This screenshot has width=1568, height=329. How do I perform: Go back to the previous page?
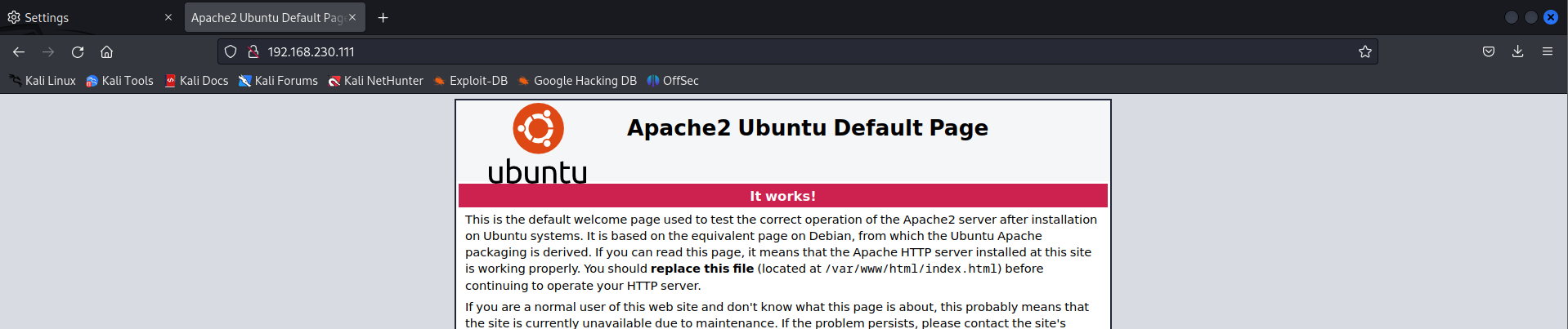point(19,51)
